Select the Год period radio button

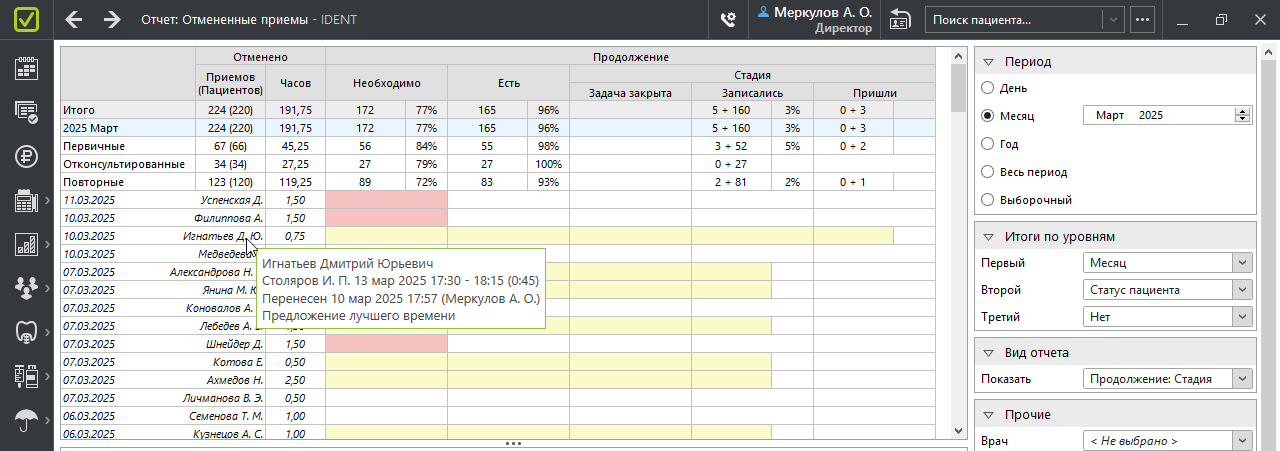[x=988, y=144]
